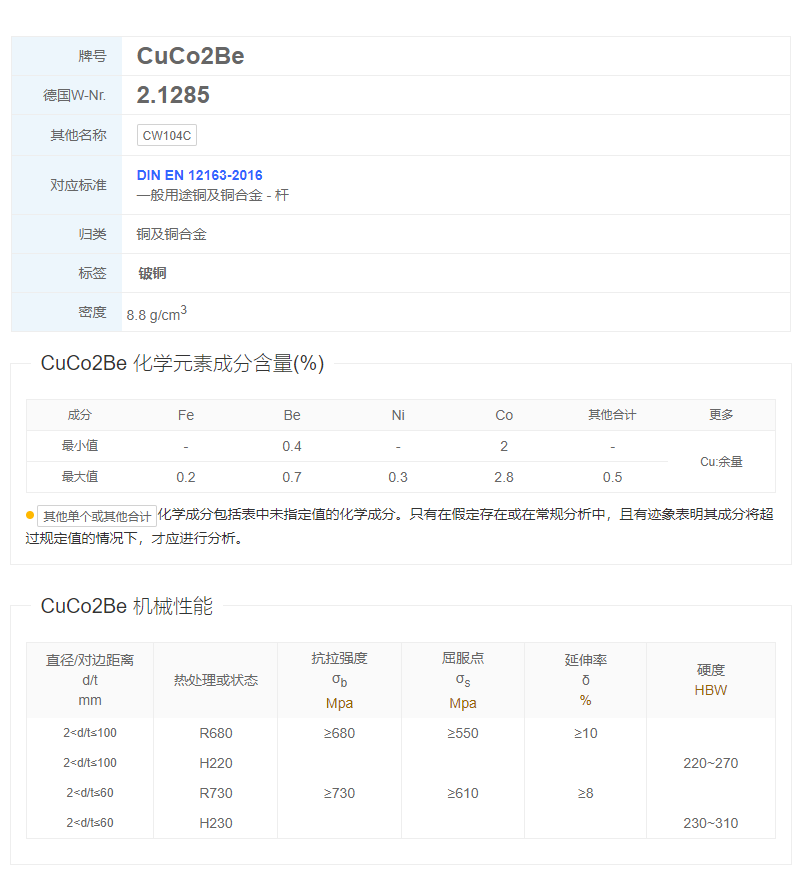The height and width of the screenshot is (880, 800).
Task: Click the 归类 row label
Action: pyautogui.click(x=93, y=234)
